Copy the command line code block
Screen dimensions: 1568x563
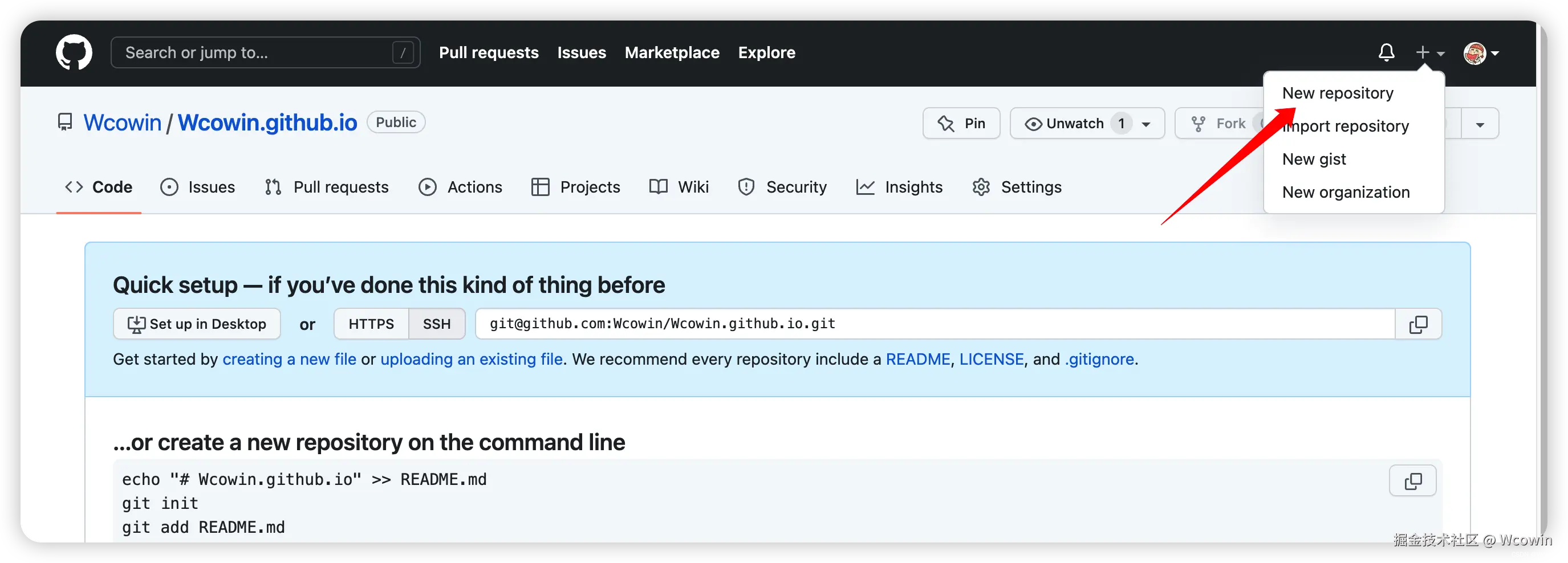(x=1412, y=481)
